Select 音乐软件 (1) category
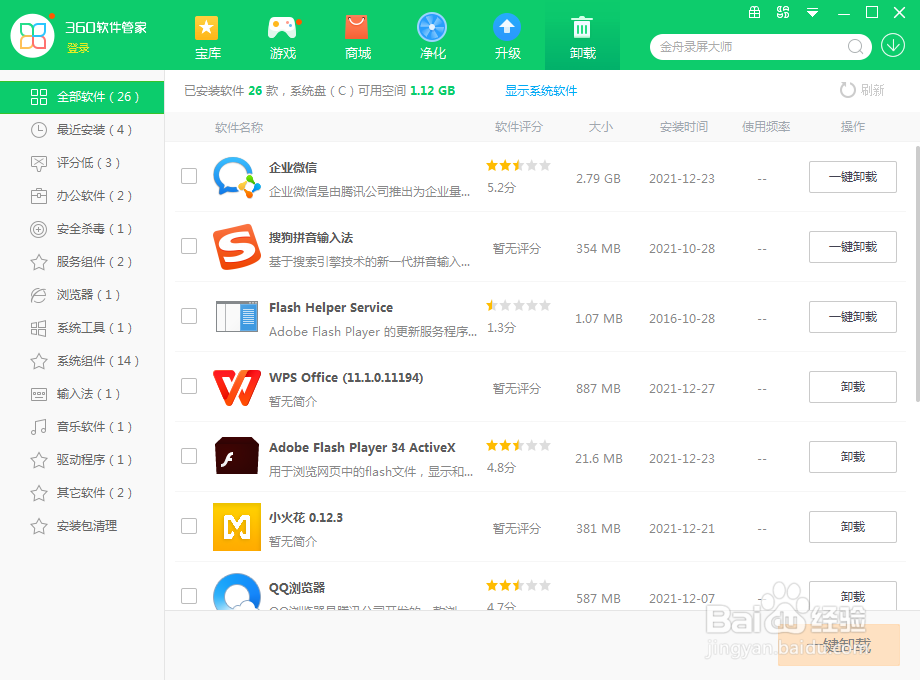The width and height of the screenshot is (920, 680). [82, 427]
